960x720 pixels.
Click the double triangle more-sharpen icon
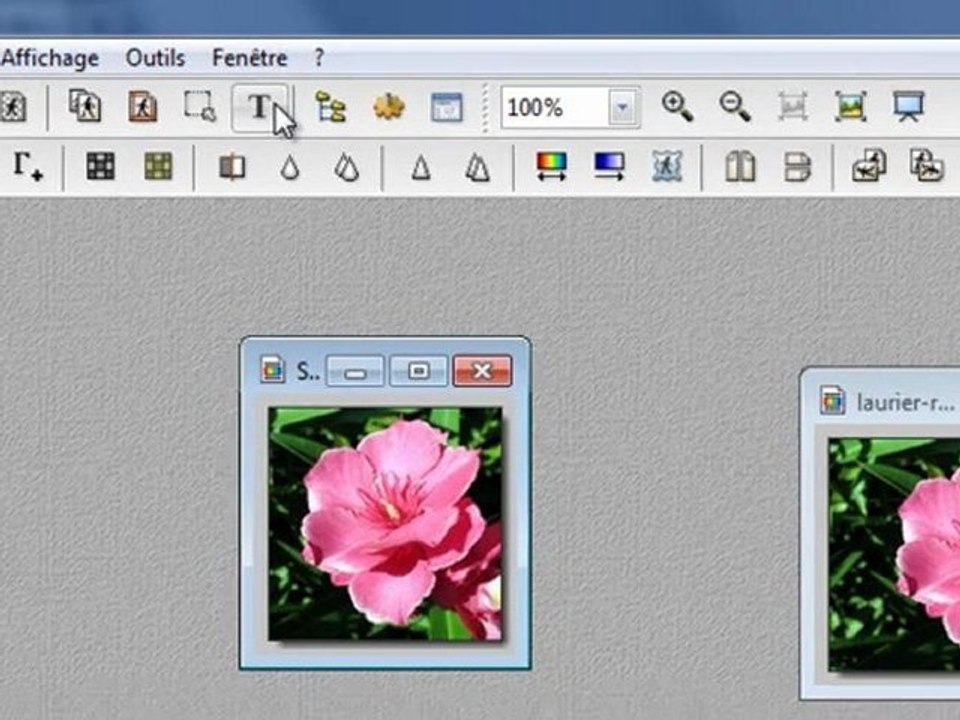(478, 167)
